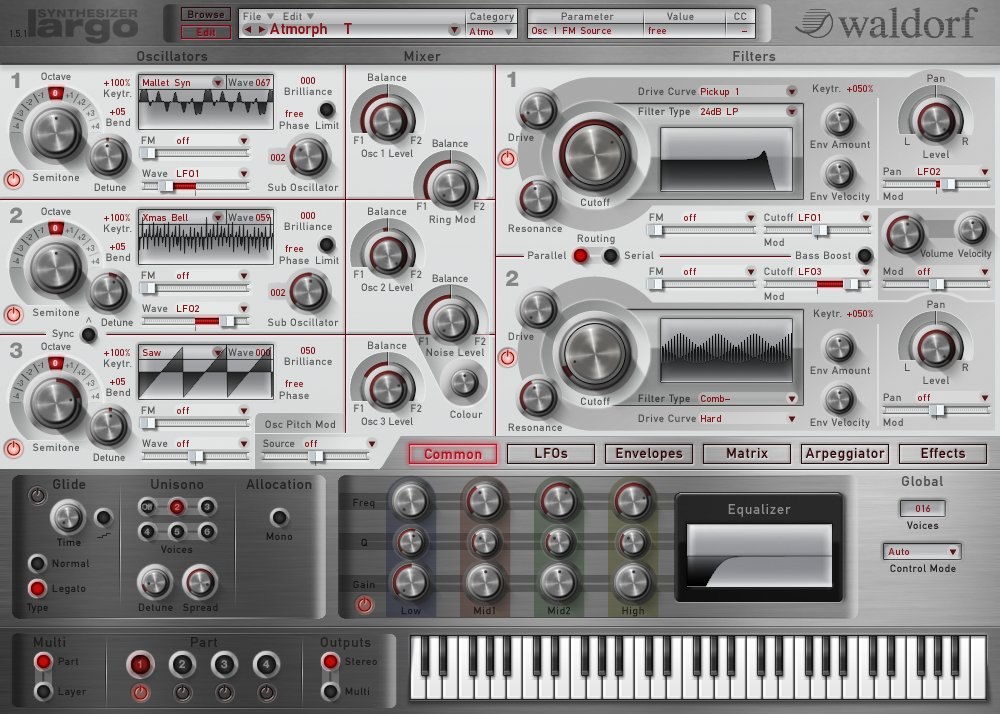Toggle Filter 1 power button
The image size is (1000, 714).
(508, 158)
